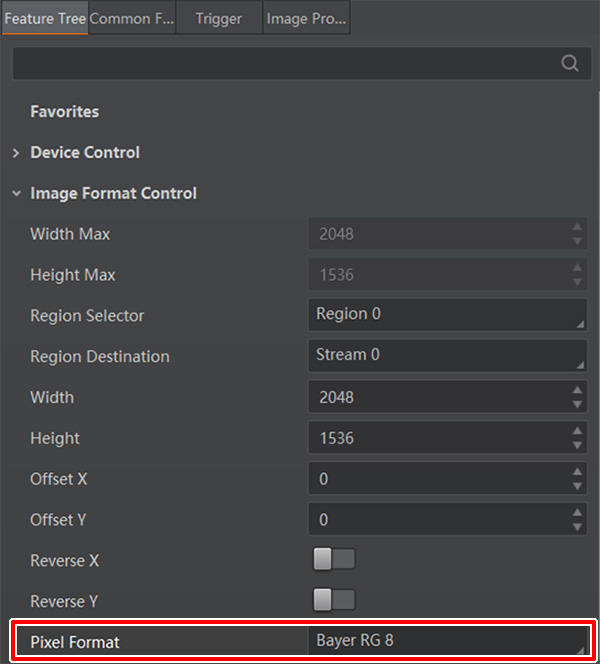Open the Region Destination dropdown

point(448,355)
